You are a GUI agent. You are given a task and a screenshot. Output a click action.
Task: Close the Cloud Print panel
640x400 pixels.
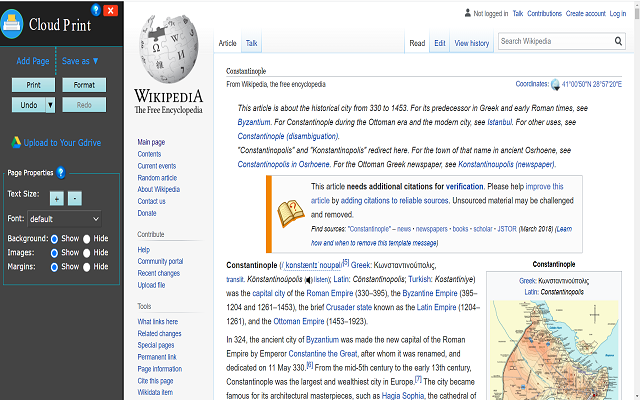[x=111, y=10]
